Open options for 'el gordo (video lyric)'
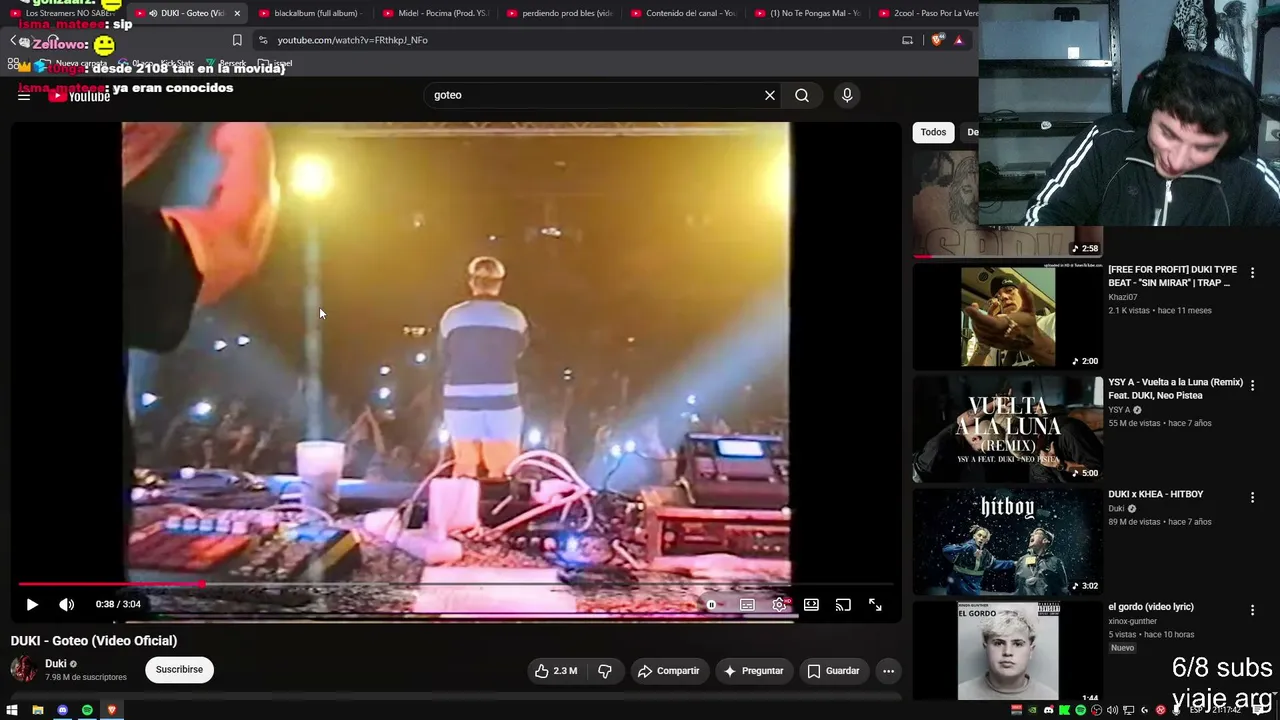1280x720 pixels. [x=1252, y=610]
